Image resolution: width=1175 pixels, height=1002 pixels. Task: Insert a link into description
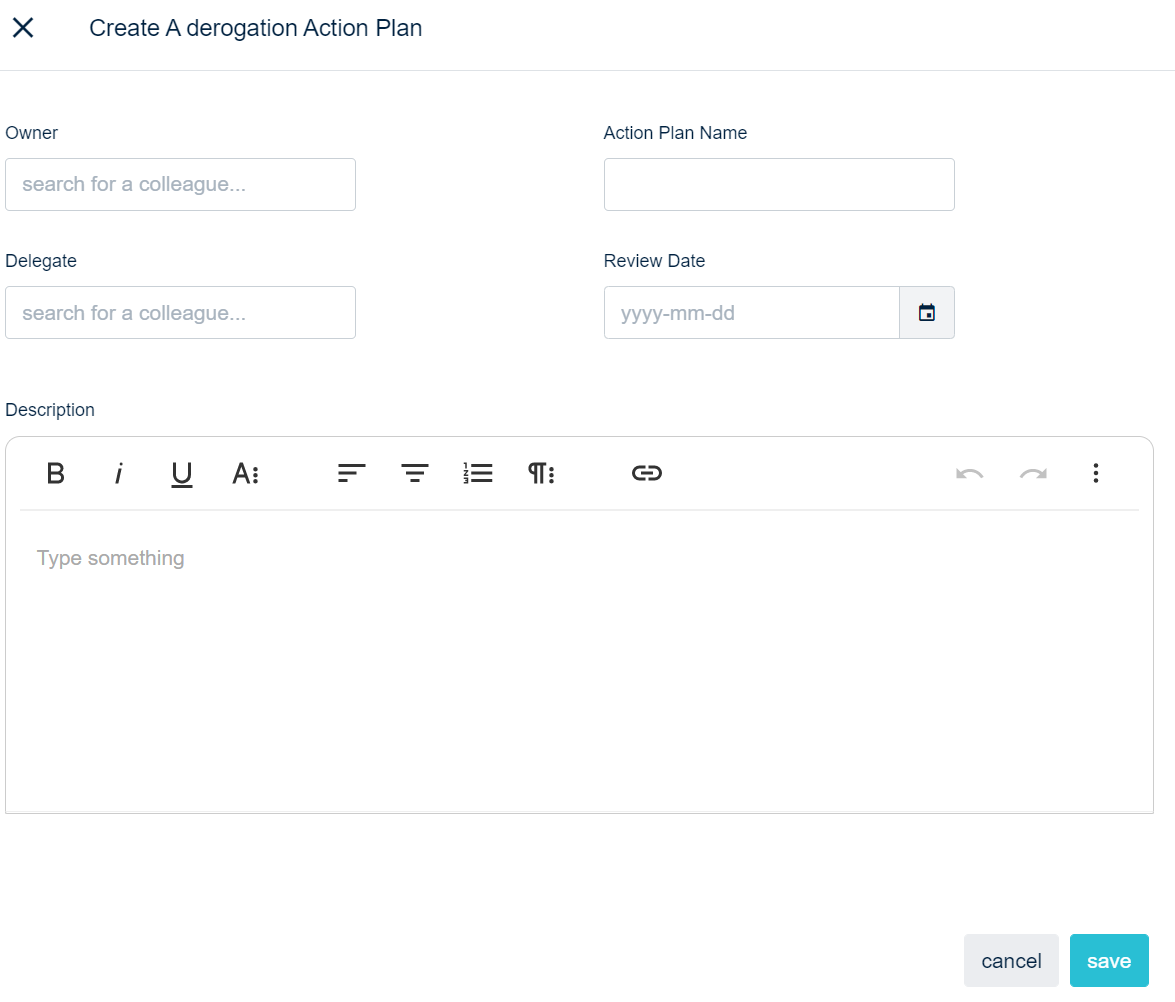point(647,473)
